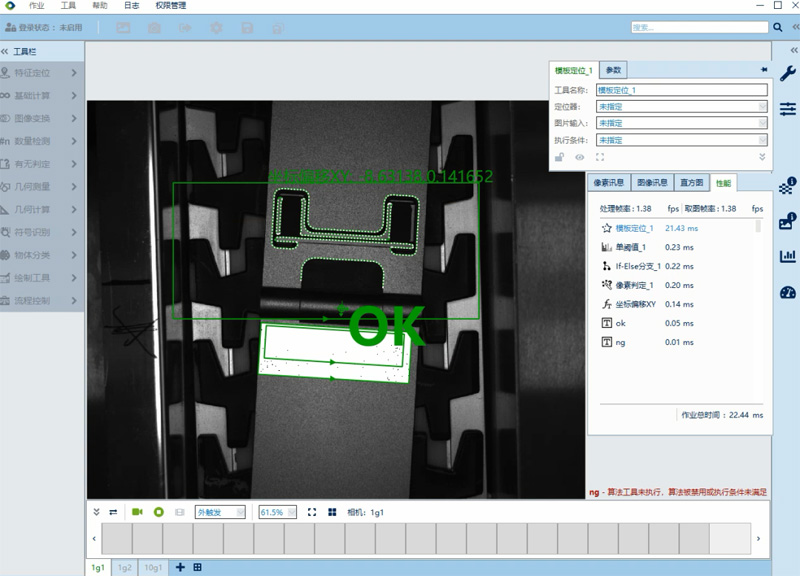Click the bar chart statistics icon
The image size is (800, 576).
point(787,256)
